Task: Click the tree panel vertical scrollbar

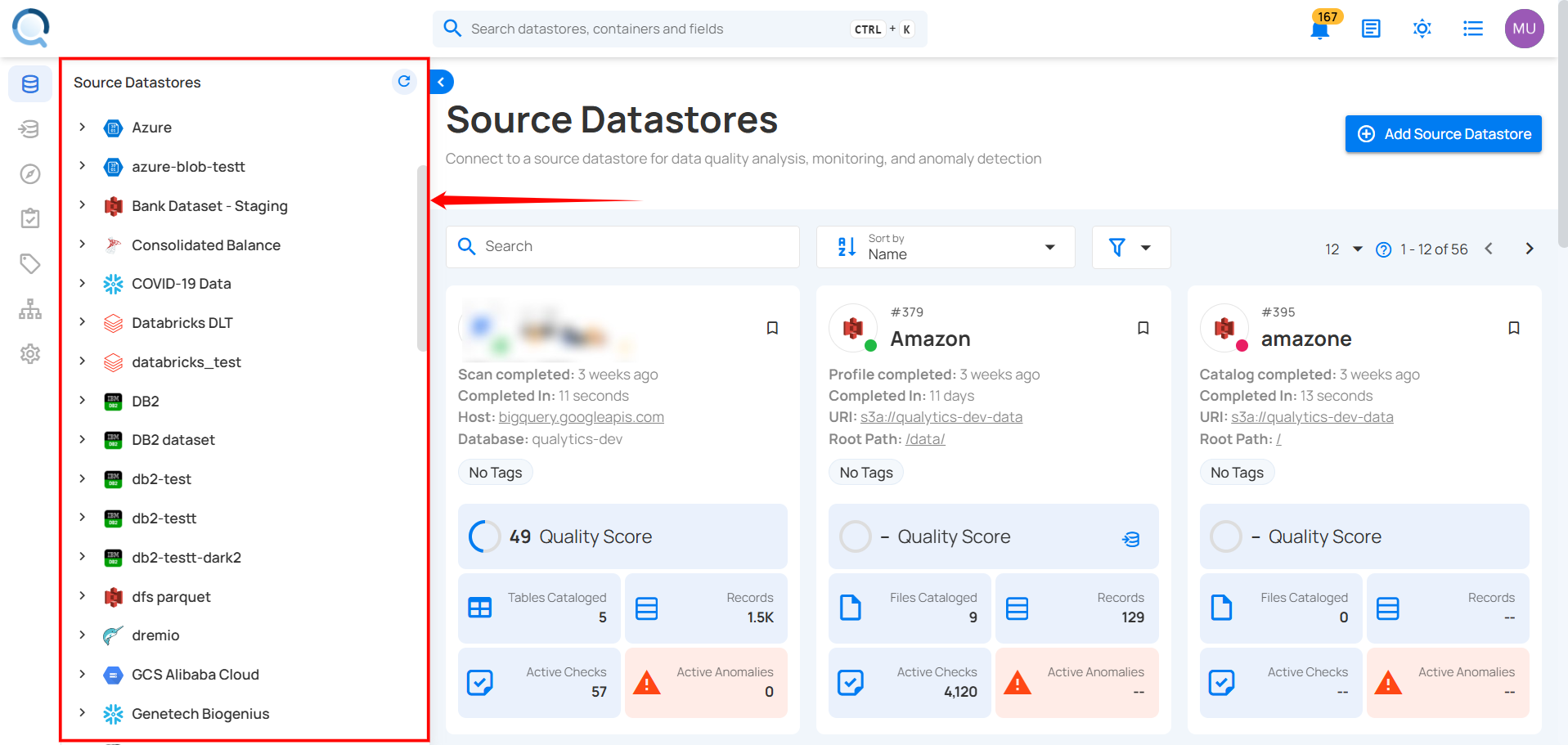Action: (422, 258)
